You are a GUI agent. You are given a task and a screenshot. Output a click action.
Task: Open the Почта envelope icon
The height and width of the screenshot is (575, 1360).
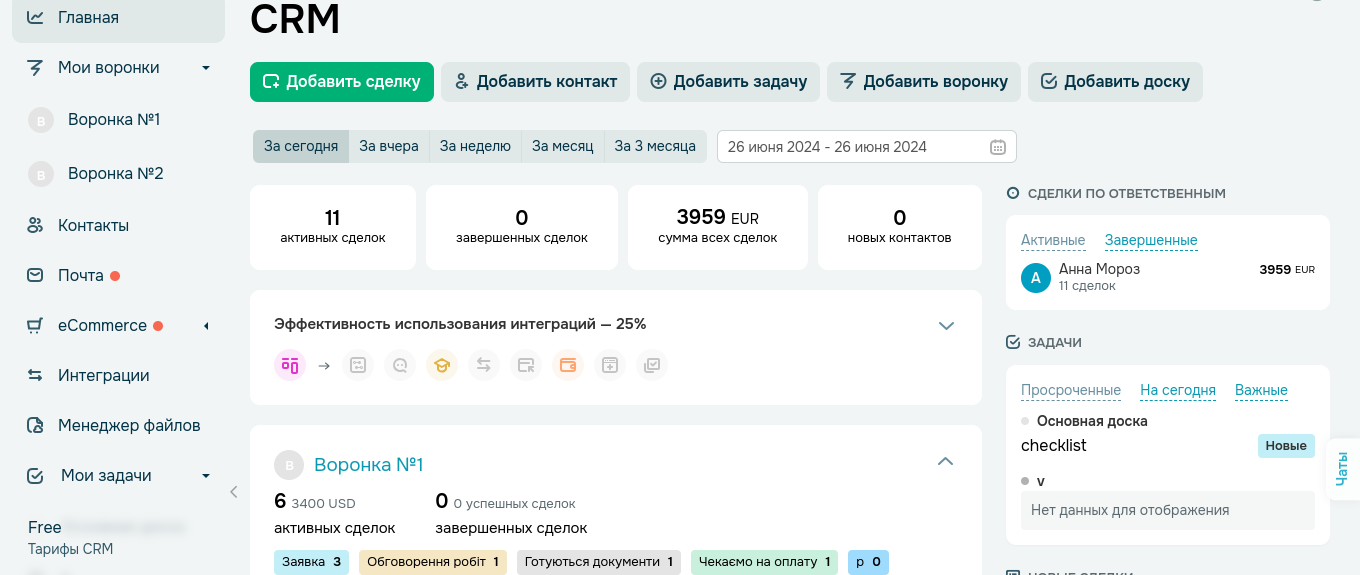coord(35,275)
